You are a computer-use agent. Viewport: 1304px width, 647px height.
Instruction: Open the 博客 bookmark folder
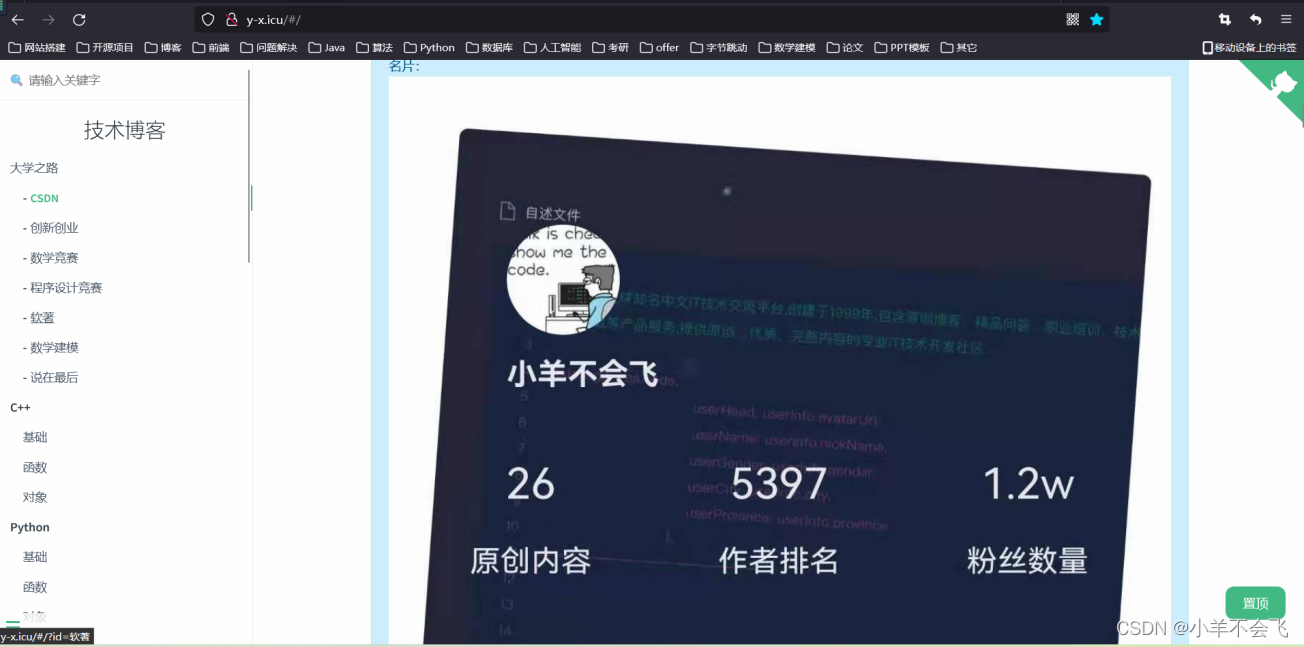[163, 47]
